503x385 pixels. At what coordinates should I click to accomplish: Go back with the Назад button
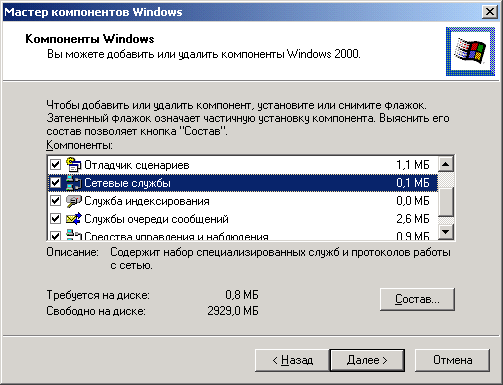tap(292, 360)
